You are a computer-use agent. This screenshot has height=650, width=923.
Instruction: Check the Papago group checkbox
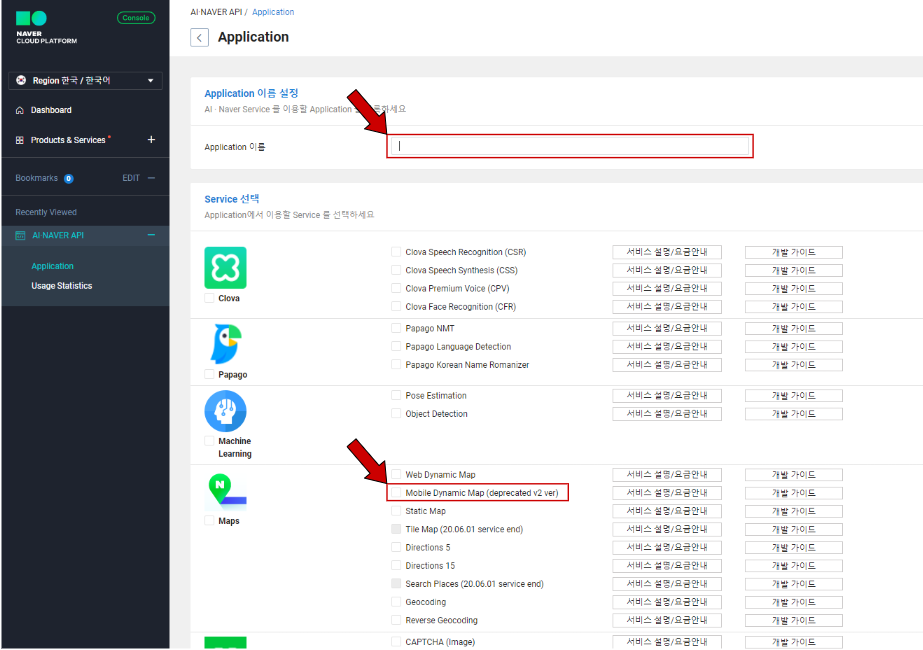coord(209,374)
